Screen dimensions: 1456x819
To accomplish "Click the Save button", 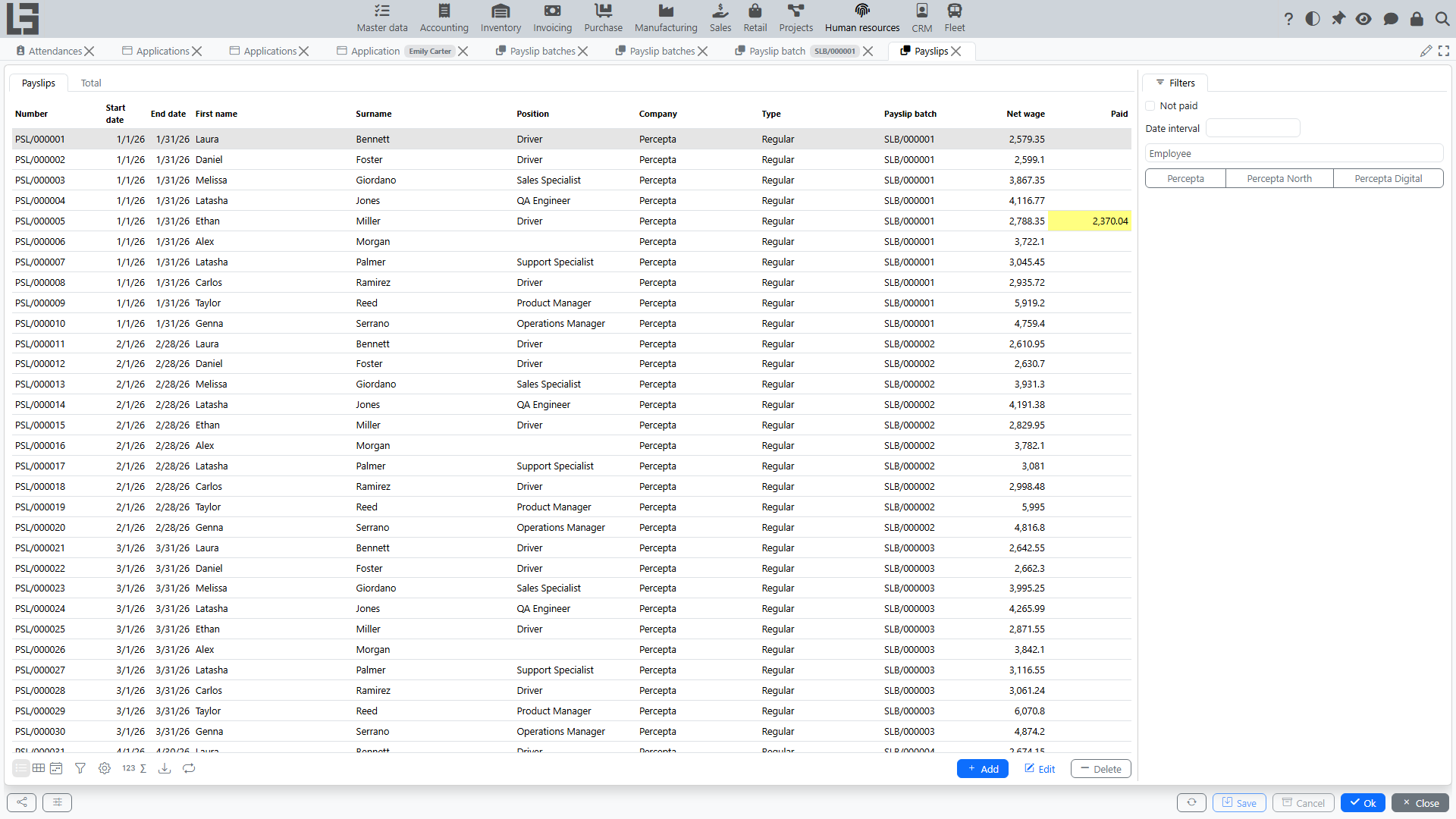I will (x=1239, y=802).
